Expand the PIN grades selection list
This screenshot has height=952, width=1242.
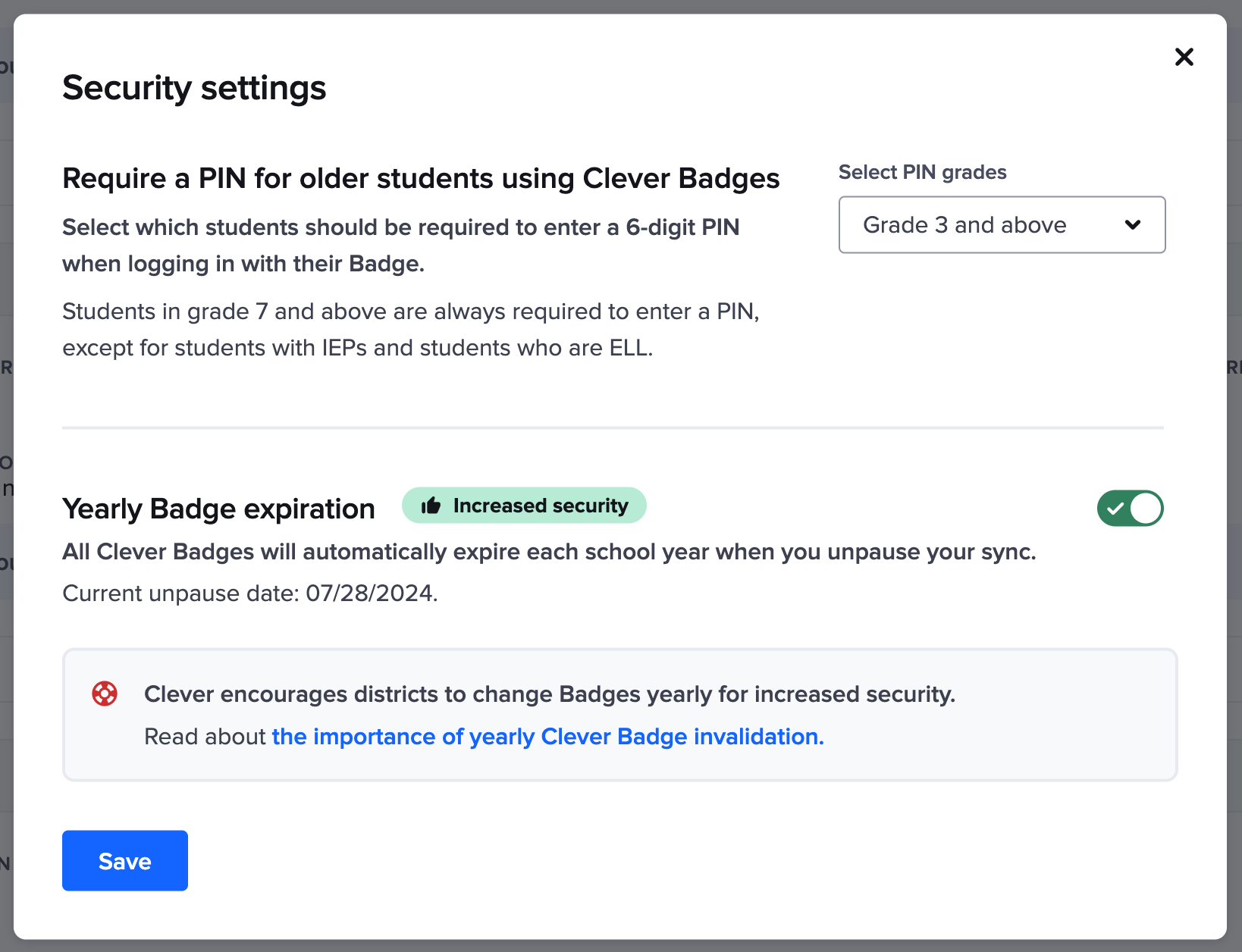[x=1002, y=225]
